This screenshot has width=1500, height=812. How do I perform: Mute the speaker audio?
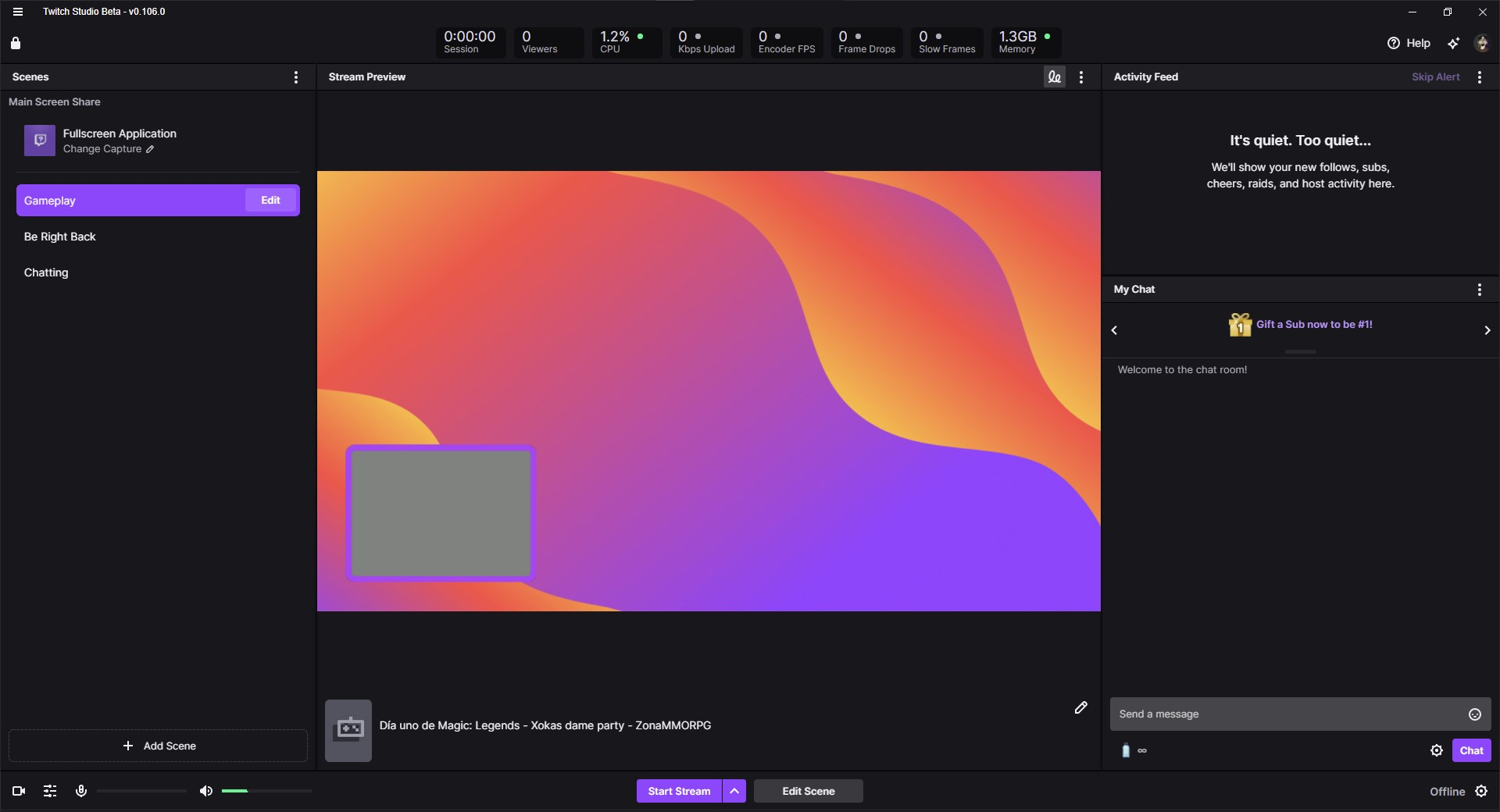click(x=206, y=791)
